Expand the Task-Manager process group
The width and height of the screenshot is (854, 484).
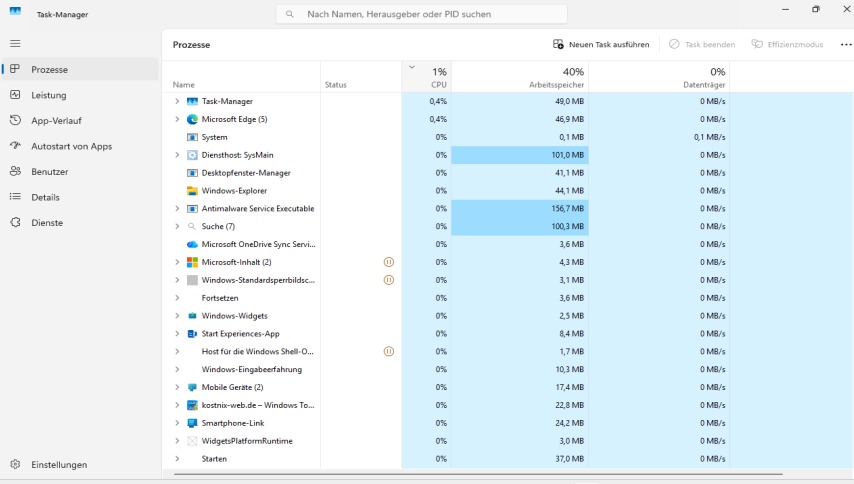(x=177, y=101)
